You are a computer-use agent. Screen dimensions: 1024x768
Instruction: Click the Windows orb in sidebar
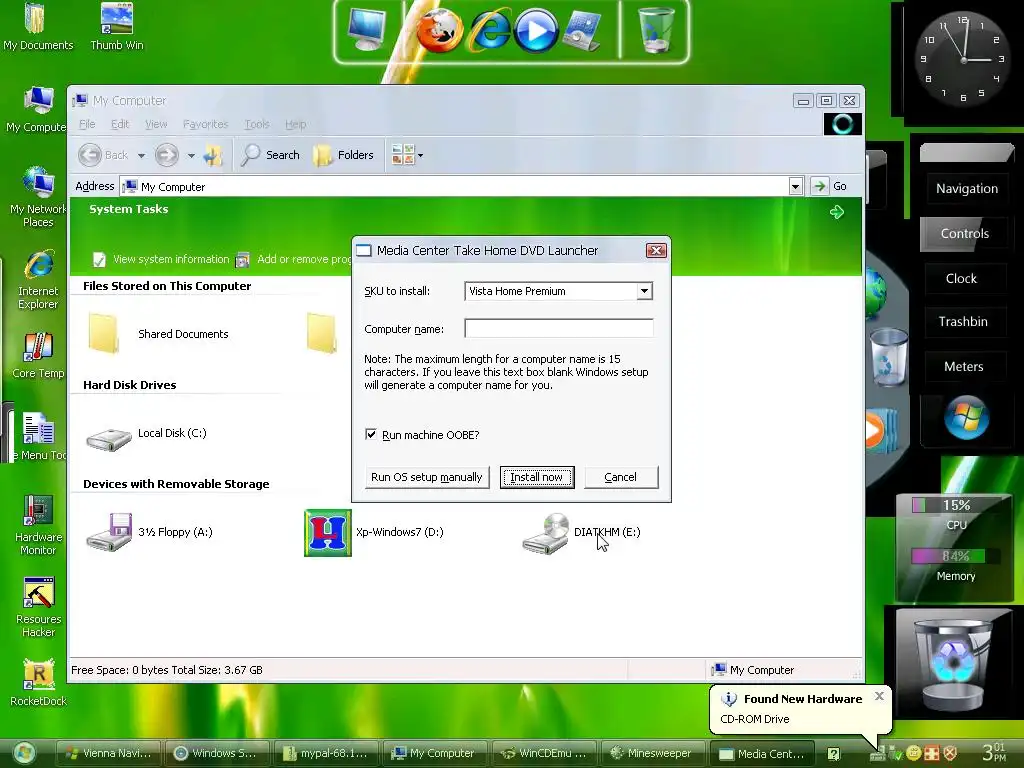(966, 417)
